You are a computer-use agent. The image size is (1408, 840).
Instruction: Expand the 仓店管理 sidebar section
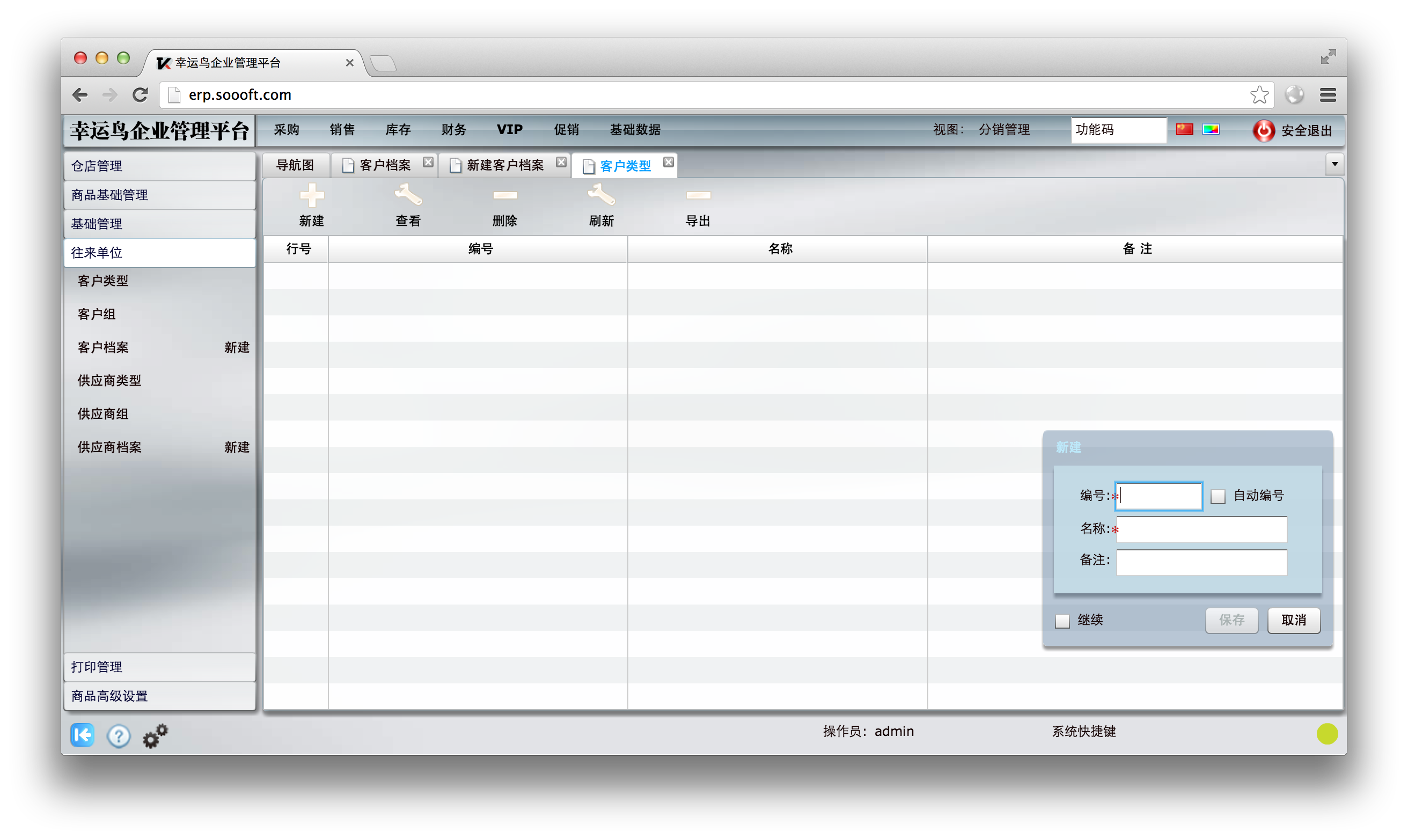click(160, 166)
